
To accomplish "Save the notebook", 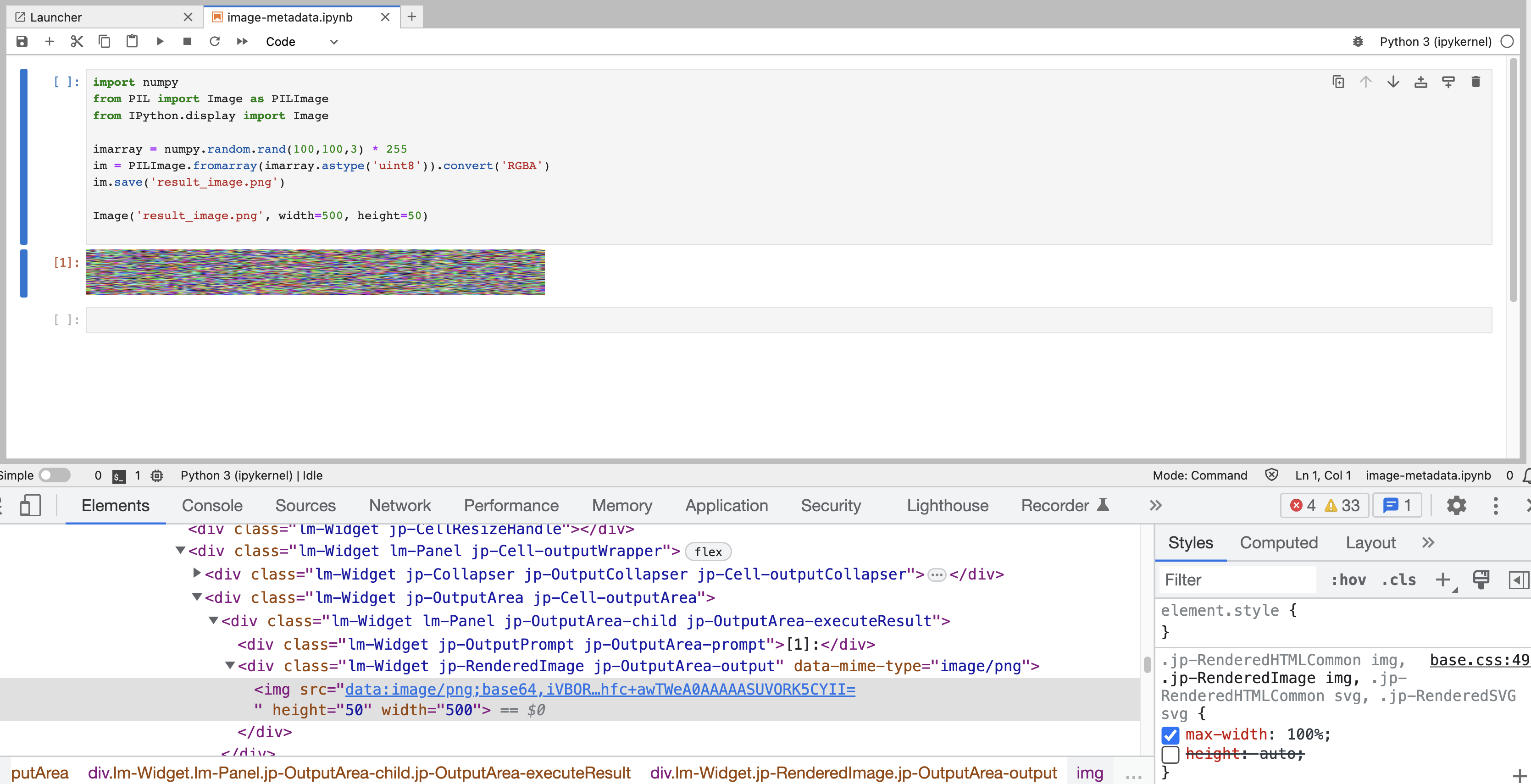I will (22, 42).
